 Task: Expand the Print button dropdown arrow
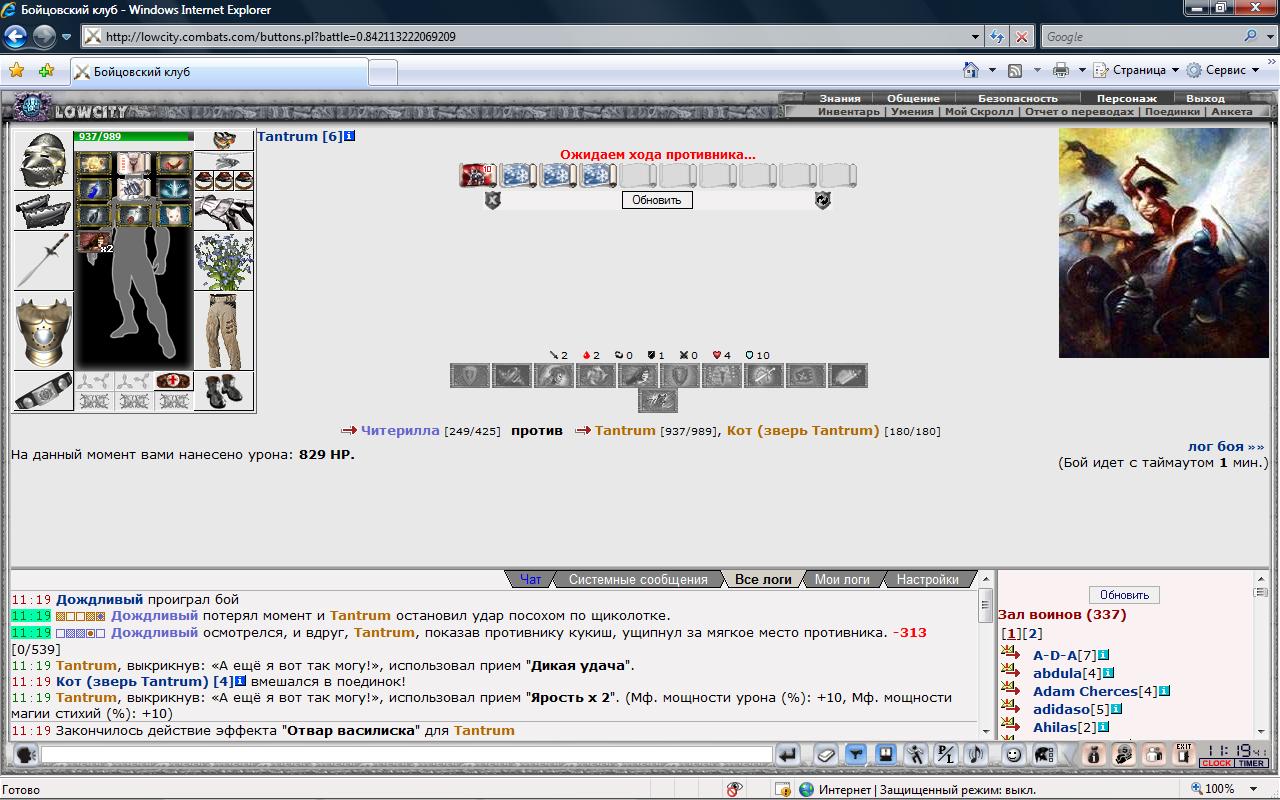click(1082, 70)
